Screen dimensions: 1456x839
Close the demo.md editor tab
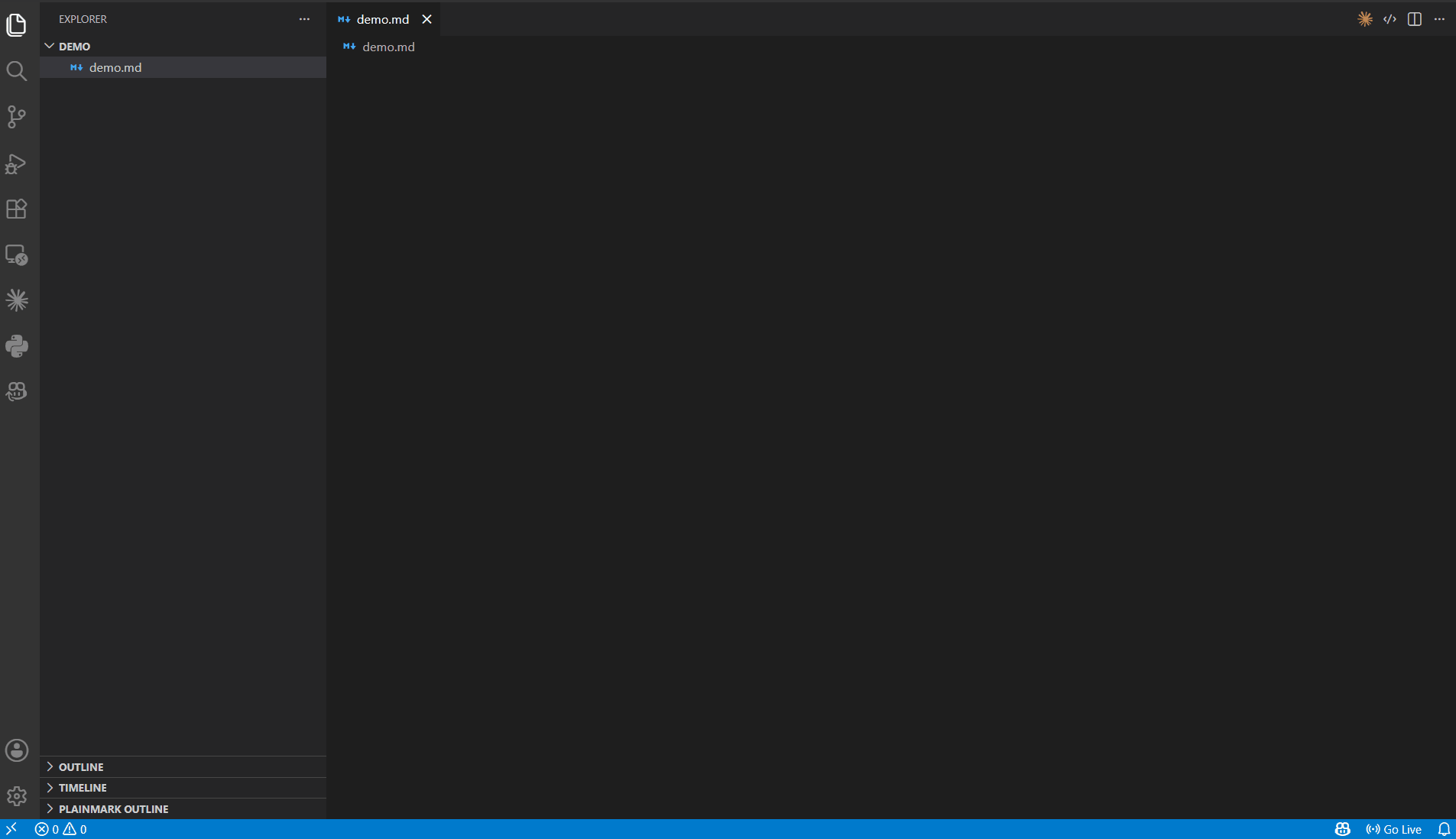pyautogui.click(x=427, y=19)
